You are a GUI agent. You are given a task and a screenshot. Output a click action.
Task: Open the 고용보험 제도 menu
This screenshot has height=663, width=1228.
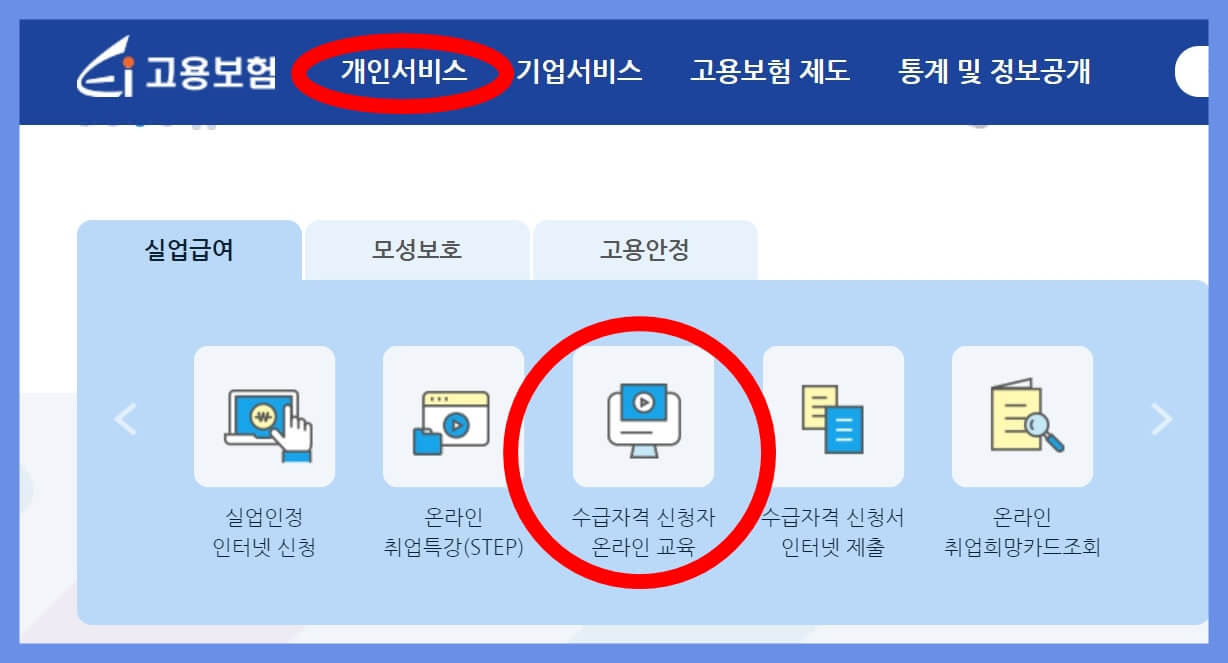(771, 71)
